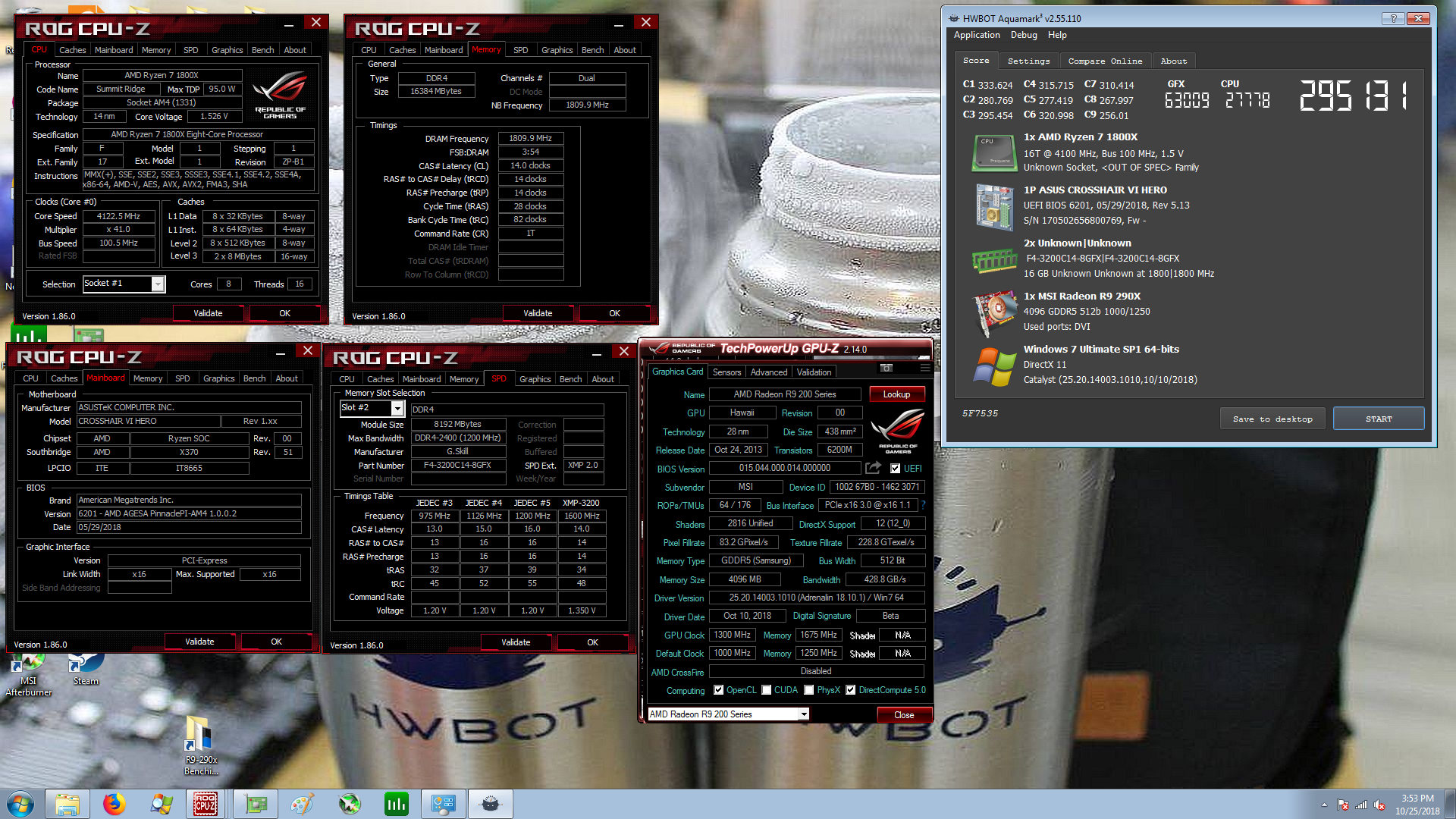Click the Windows logo icon in Aquamark

click(994, 366)
